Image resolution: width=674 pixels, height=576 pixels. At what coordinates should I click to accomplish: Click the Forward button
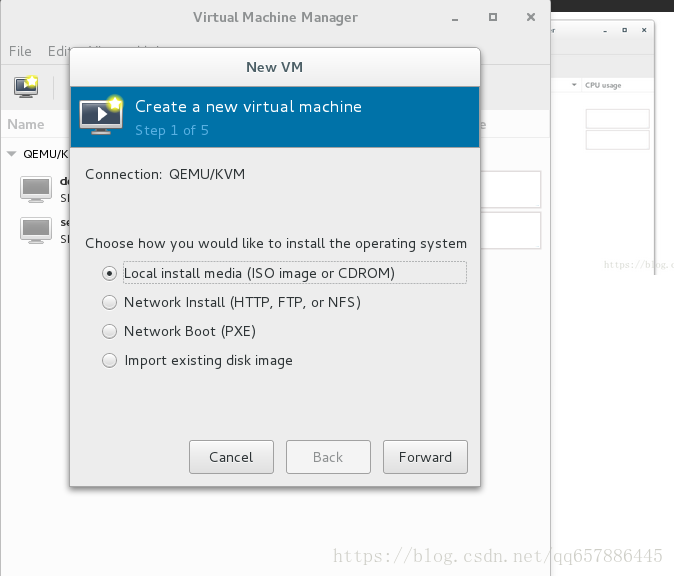[425, 457]
